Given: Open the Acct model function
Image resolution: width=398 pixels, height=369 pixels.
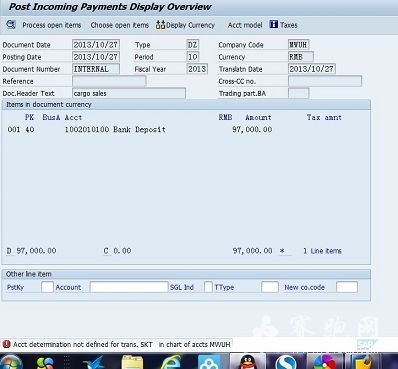Looking at the screenshot, I should pyautogui.click(x=245, y=25).
